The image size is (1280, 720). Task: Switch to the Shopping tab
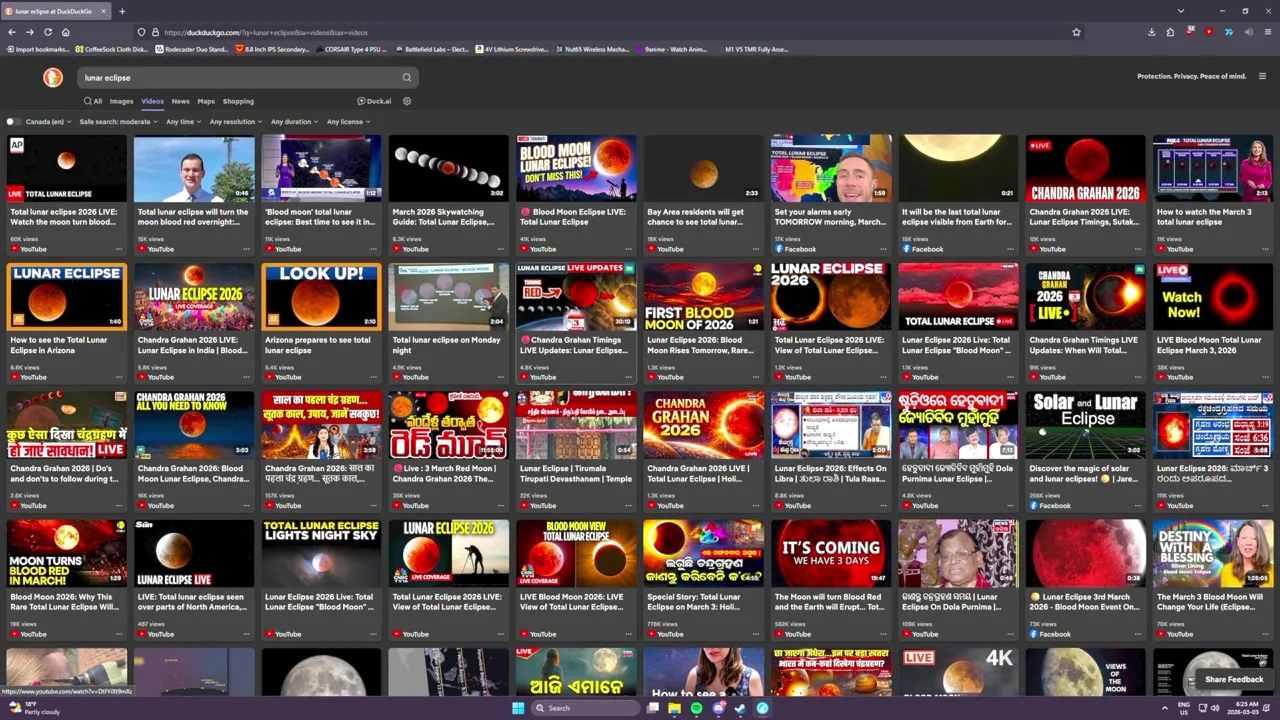238,101
